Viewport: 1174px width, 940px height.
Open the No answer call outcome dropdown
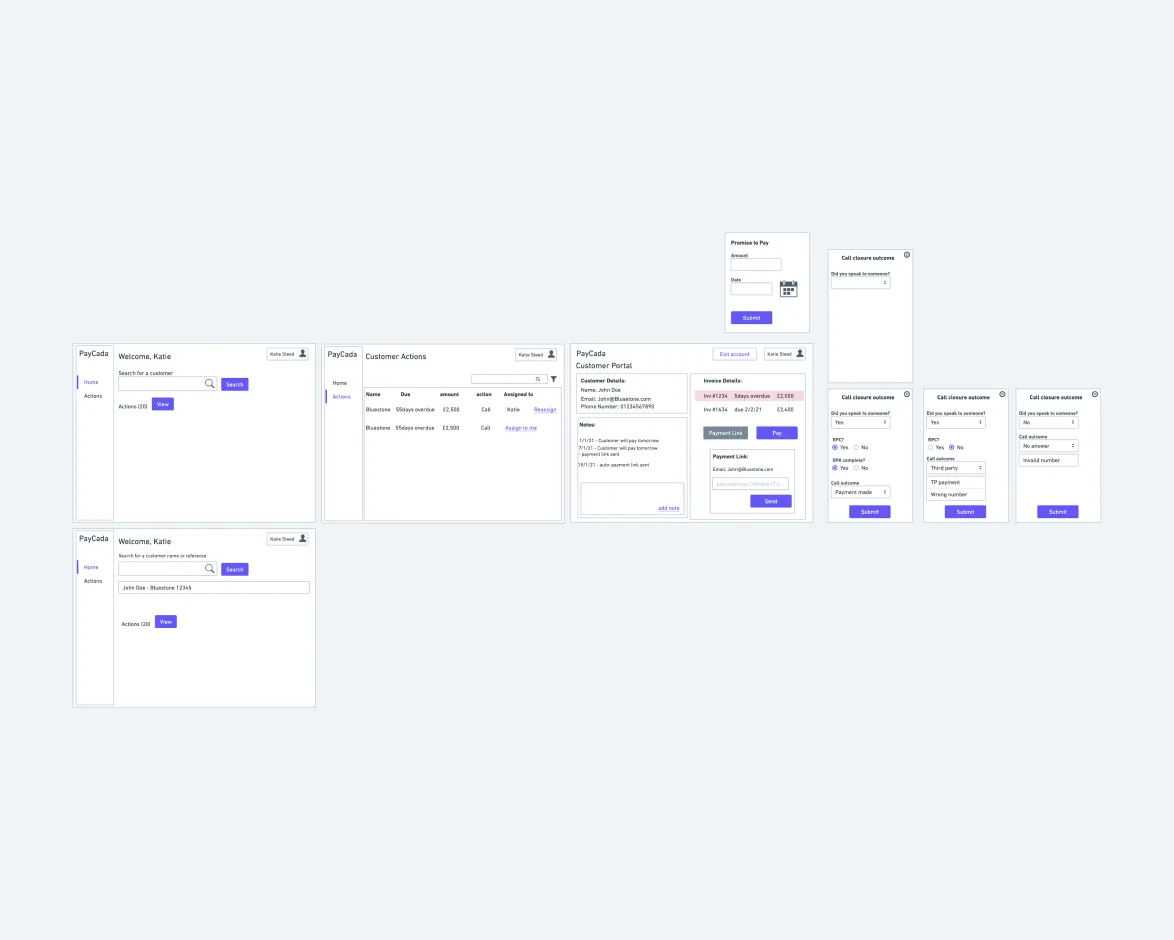click(x=1048, y=446)
